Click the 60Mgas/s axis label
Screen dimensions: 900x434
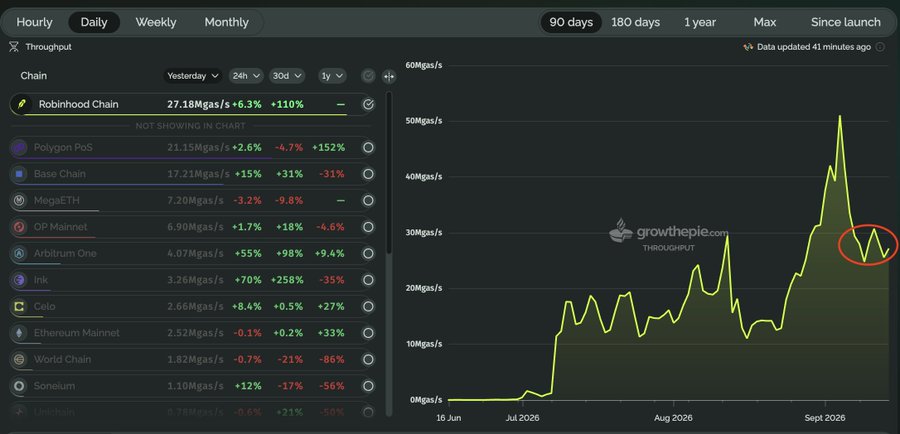(424, 65)
